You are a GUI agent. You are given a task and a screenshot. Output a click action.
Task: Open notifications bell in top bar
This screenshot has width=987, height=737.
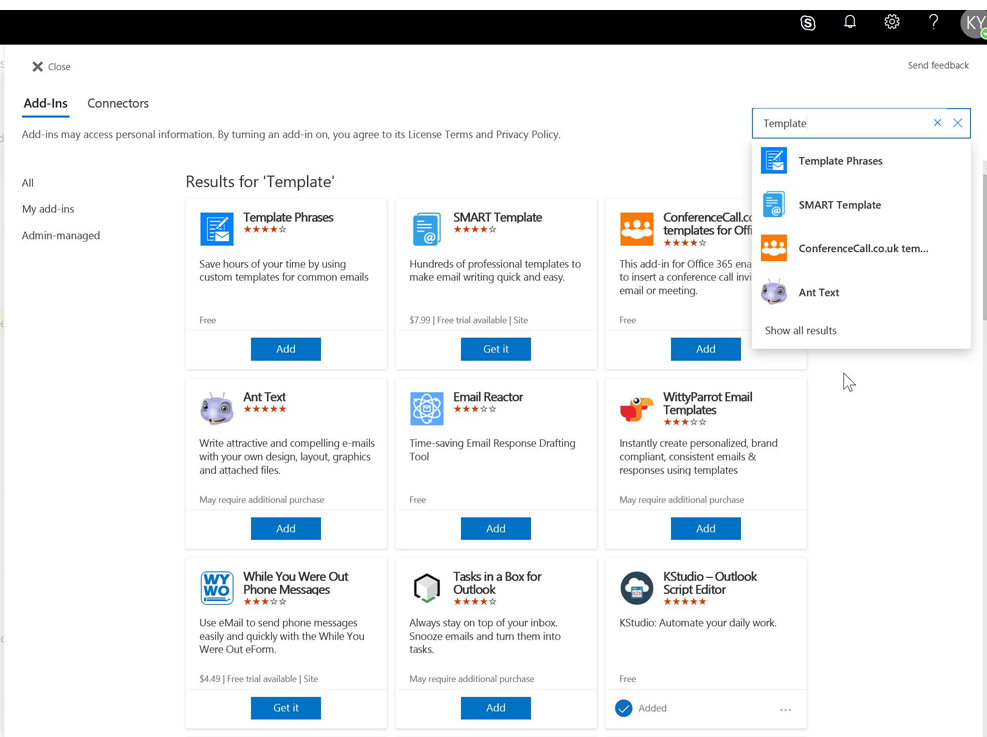850,22
